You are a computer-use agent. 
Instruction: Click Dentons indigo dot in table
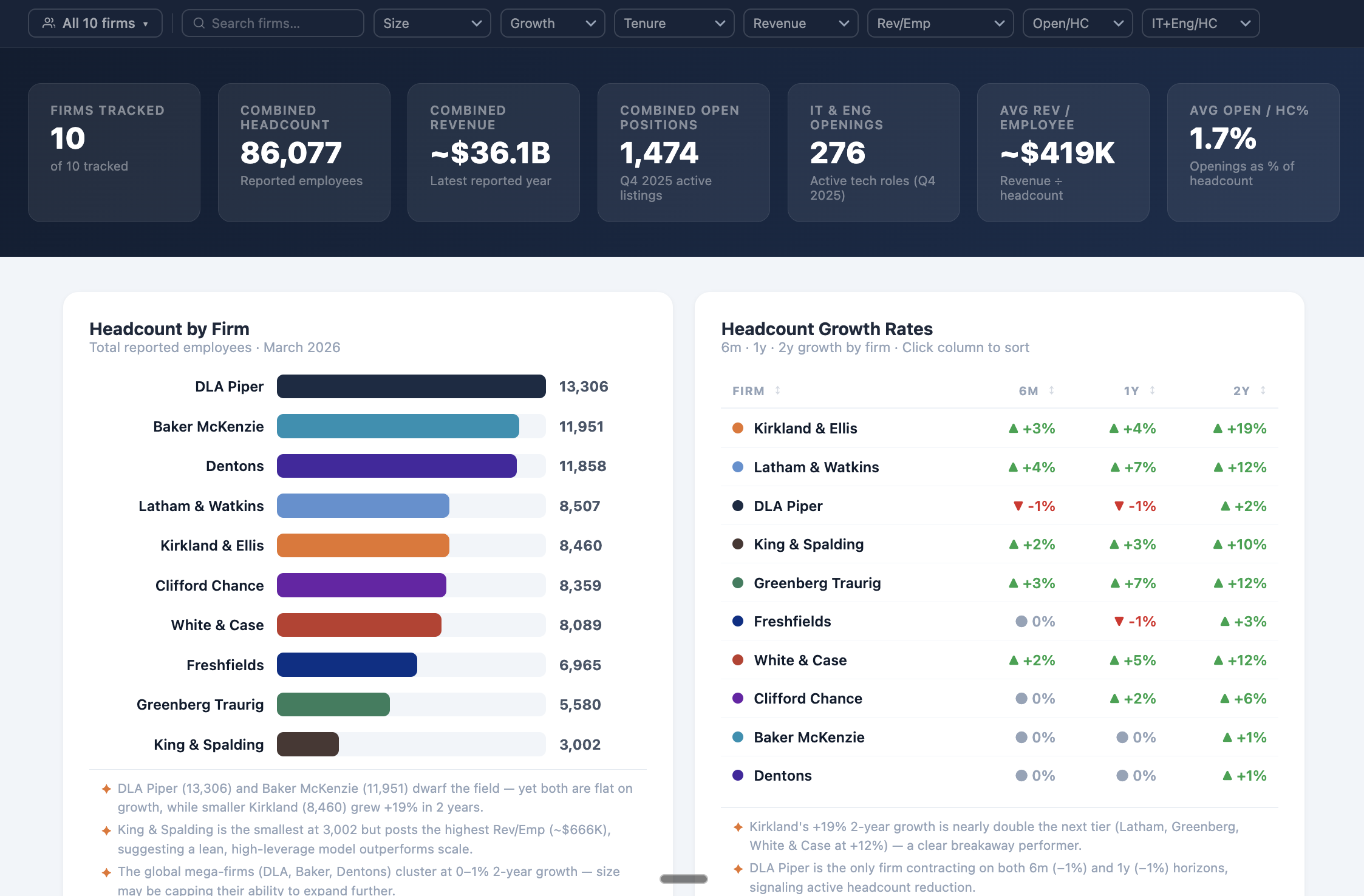[738, 775]
